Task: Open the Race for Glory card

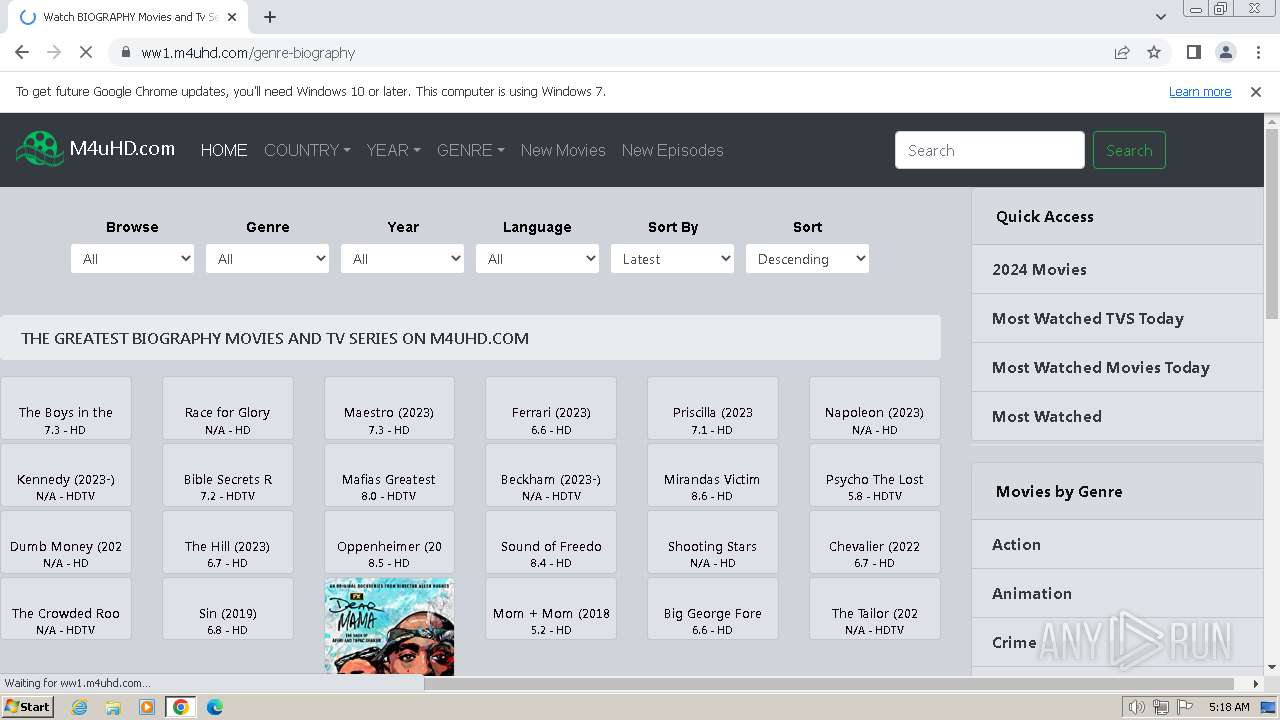Action: tap(227, 408)
